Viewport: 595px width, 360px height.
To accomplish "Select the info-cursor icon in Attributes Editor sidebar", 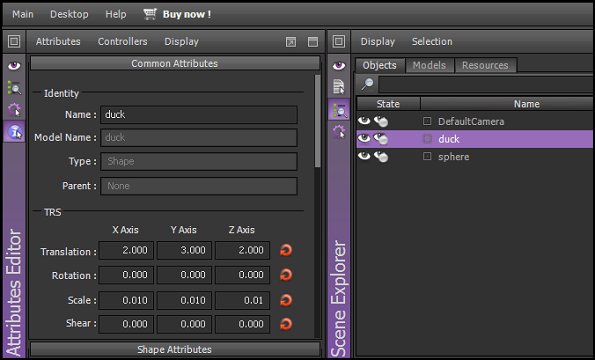I will click(x=14, y=132).
